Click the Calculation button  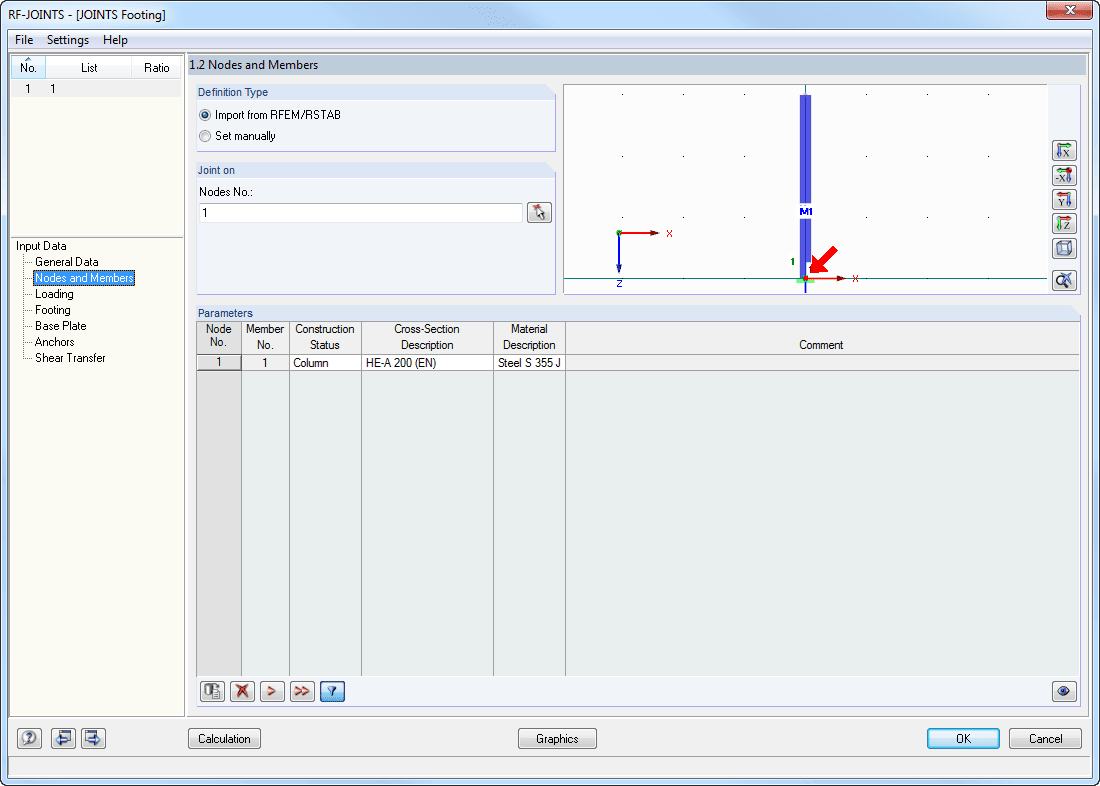point(224,739)
